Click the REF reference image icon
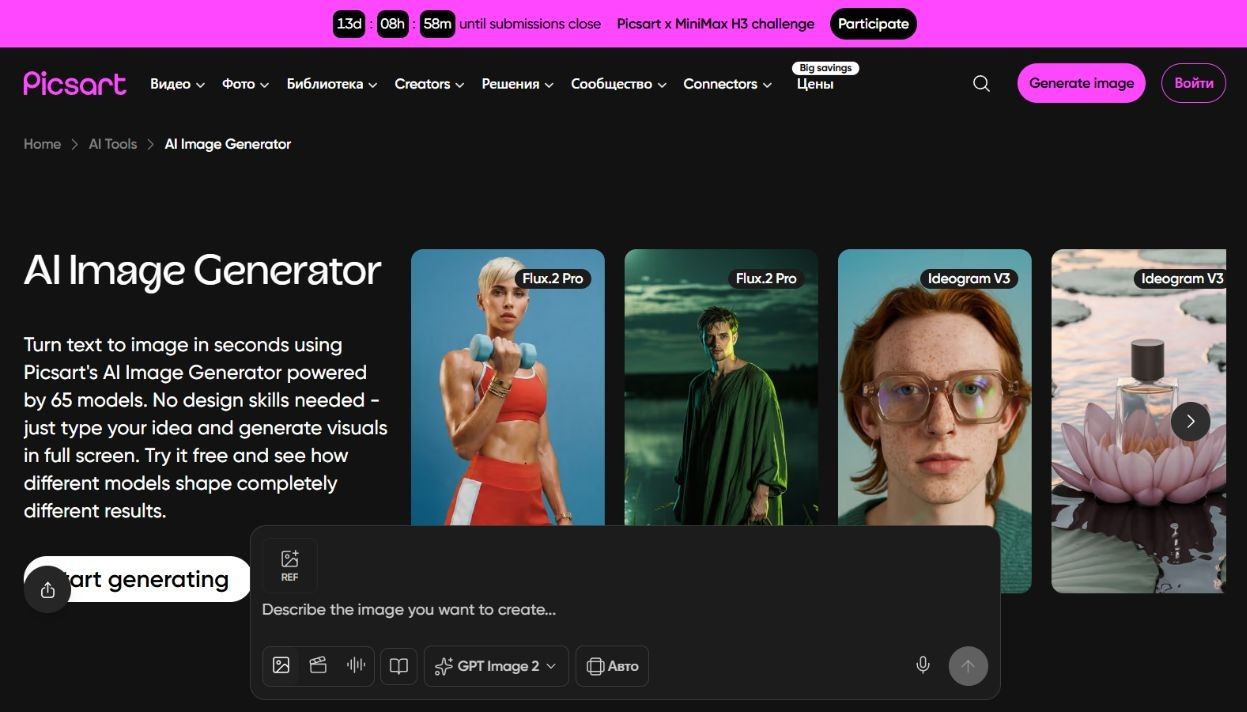This screenshot has height=712, width=1247. coord(290,565)
